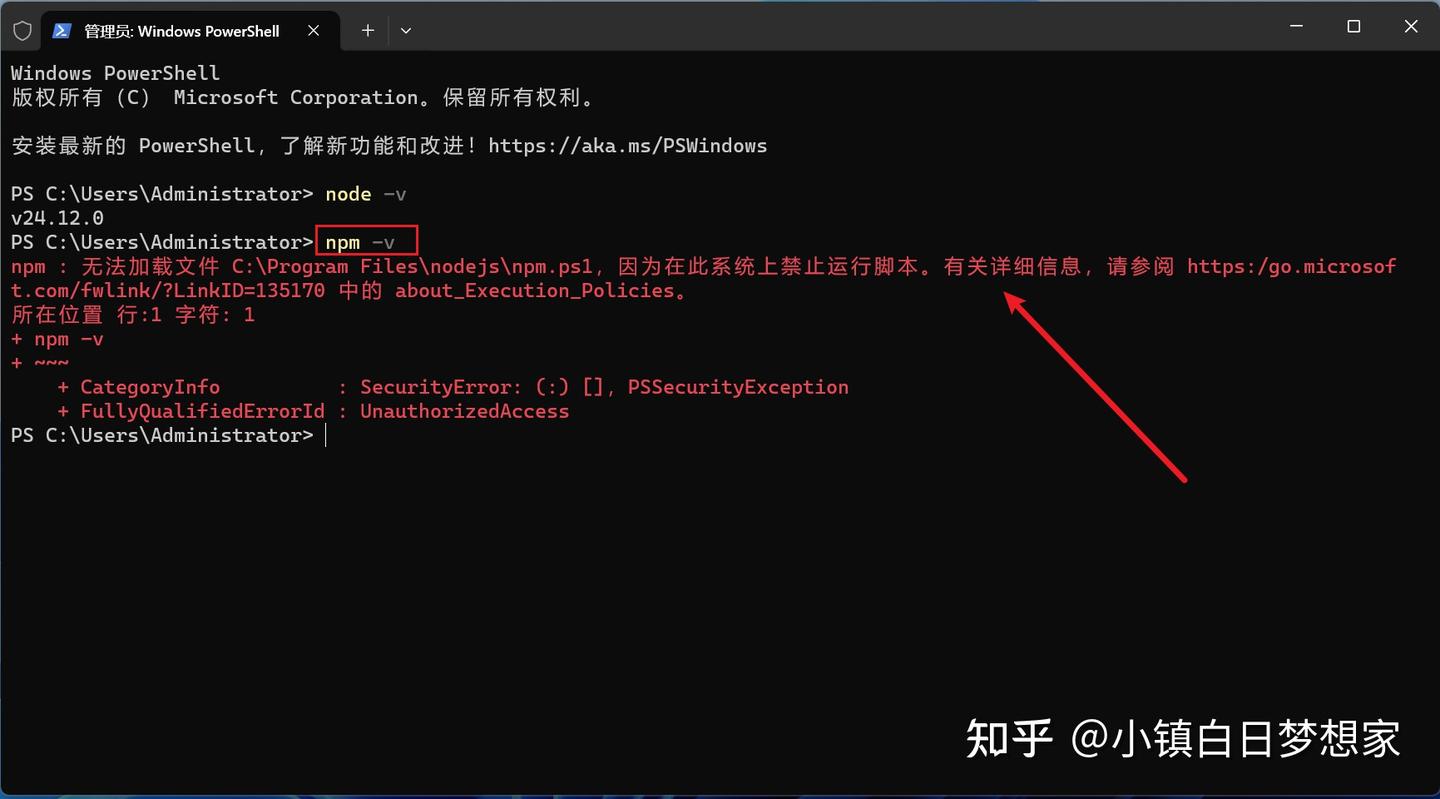The width and height of the screenshot is (1440, 799).
Task: Click the about_Execution_Policies text
Action: click(x=534, y=291)
